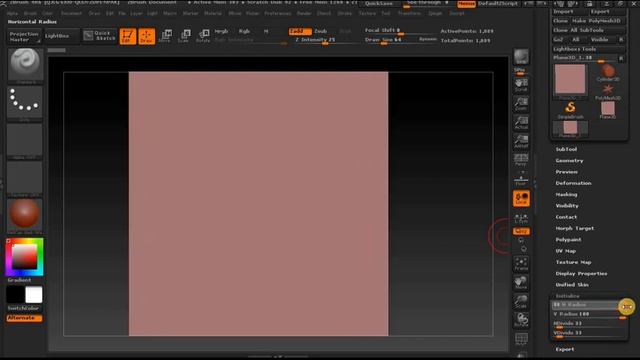Click the AAHalf icon
The height and width of the screenshot is (360, 640).
(x=521, y=142)
